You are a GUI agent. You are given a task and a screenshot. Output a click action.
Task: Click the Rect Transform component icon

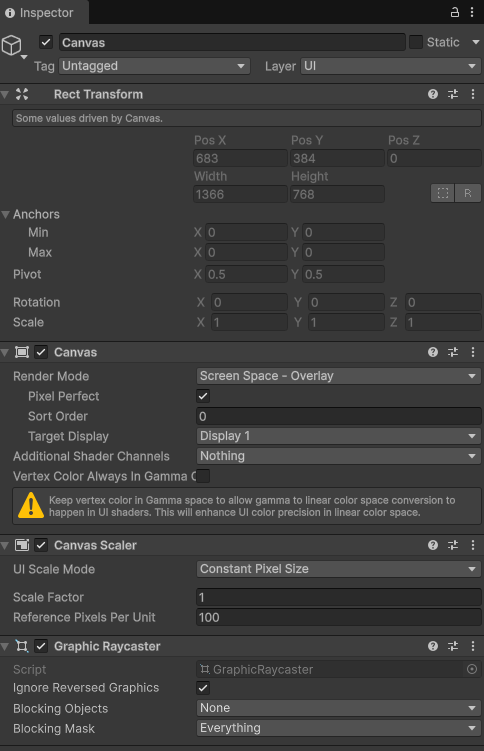[22, 94]
